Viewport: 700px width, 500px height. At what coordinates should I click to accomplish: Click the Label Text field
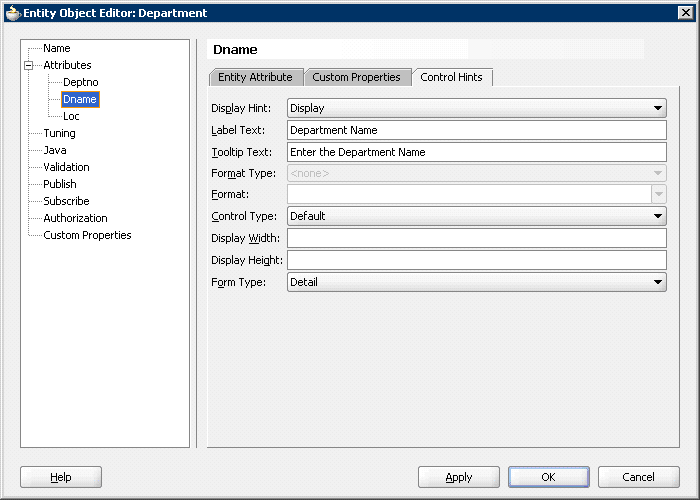[x=477, y=130]
